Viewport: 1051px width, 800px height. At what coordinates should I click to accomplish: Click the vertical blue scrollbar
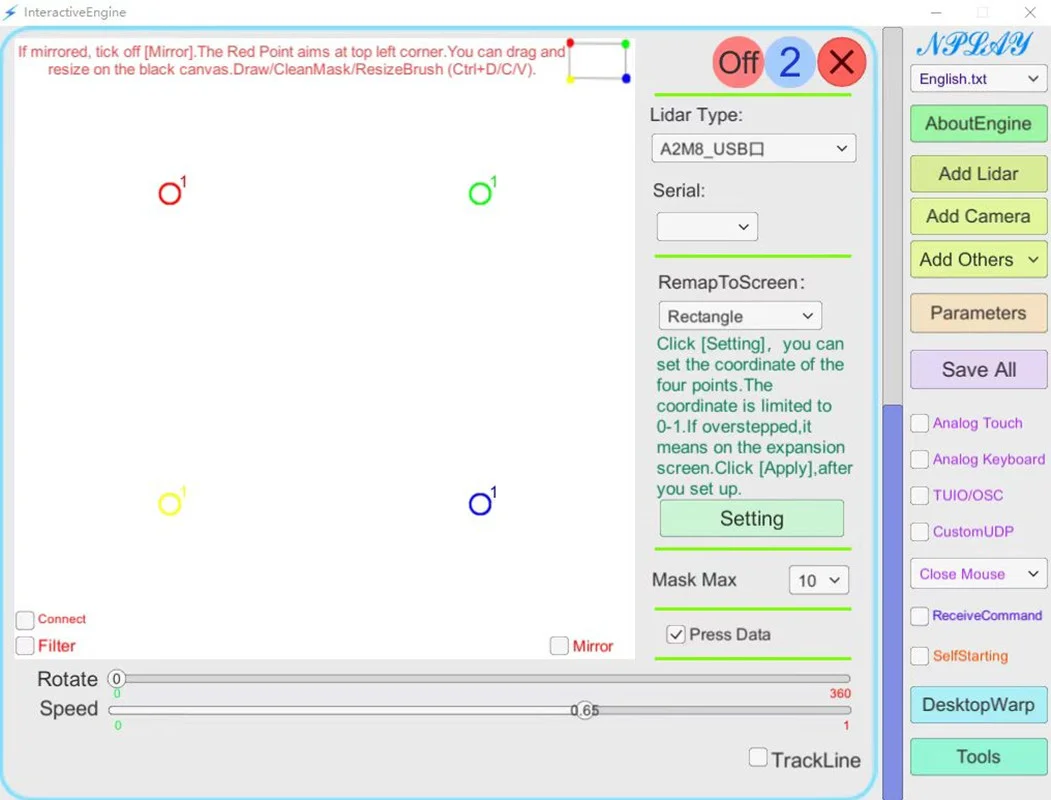point(892,602)
